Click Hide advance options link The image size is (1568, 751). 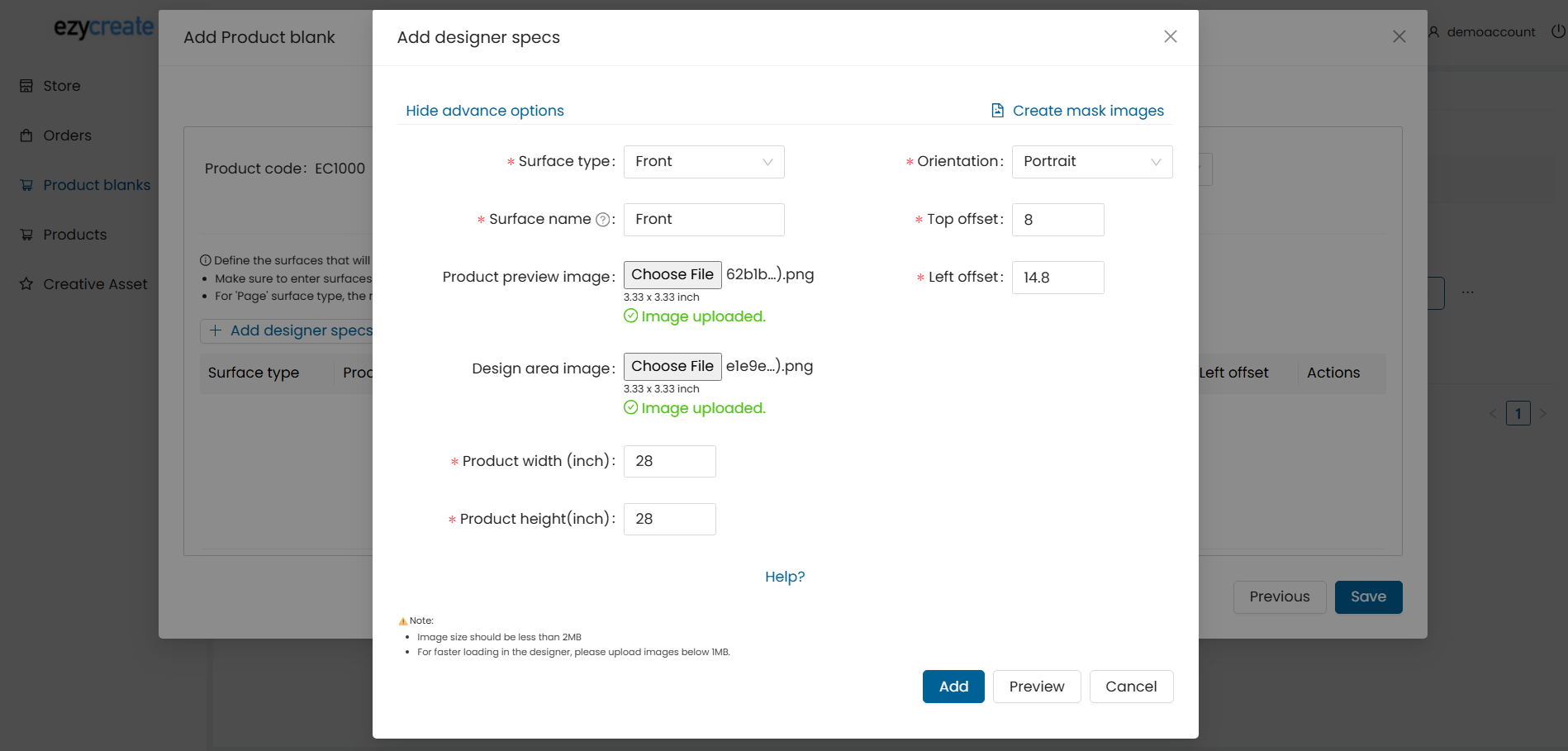(x=484, y=111)
